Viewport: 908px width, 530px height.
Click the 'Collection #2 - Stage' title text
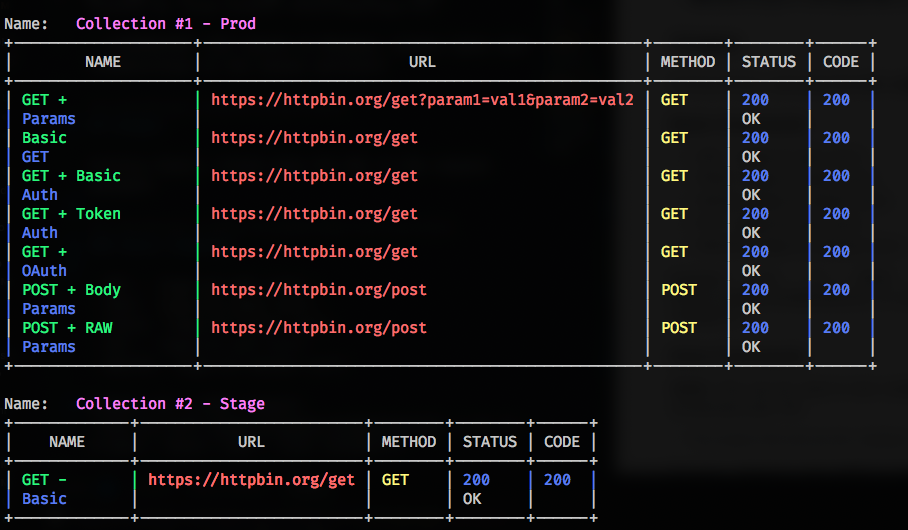click(170, 404)
